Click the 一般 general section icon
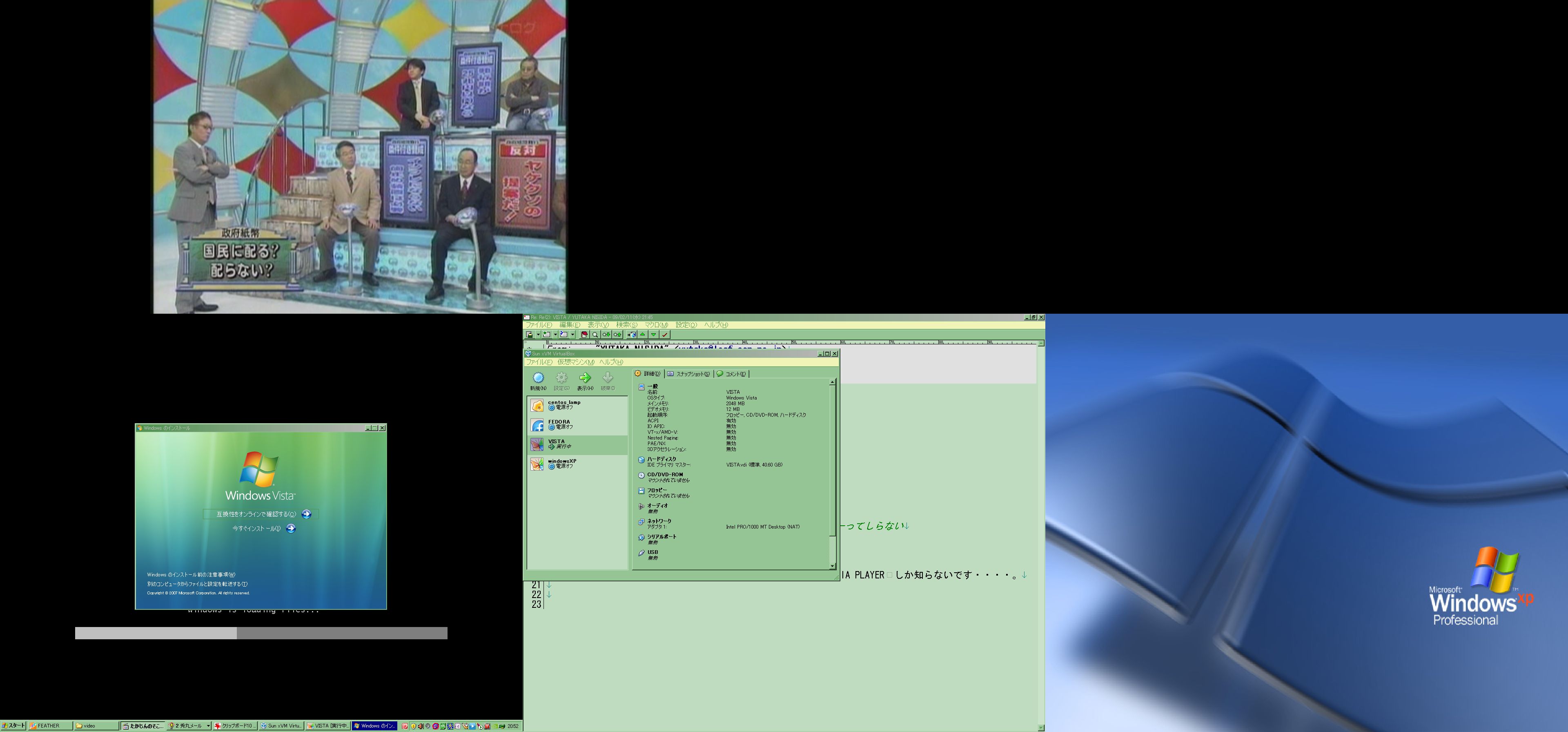1568x732 pixels. pyautogui.click(x=641, y=387)
